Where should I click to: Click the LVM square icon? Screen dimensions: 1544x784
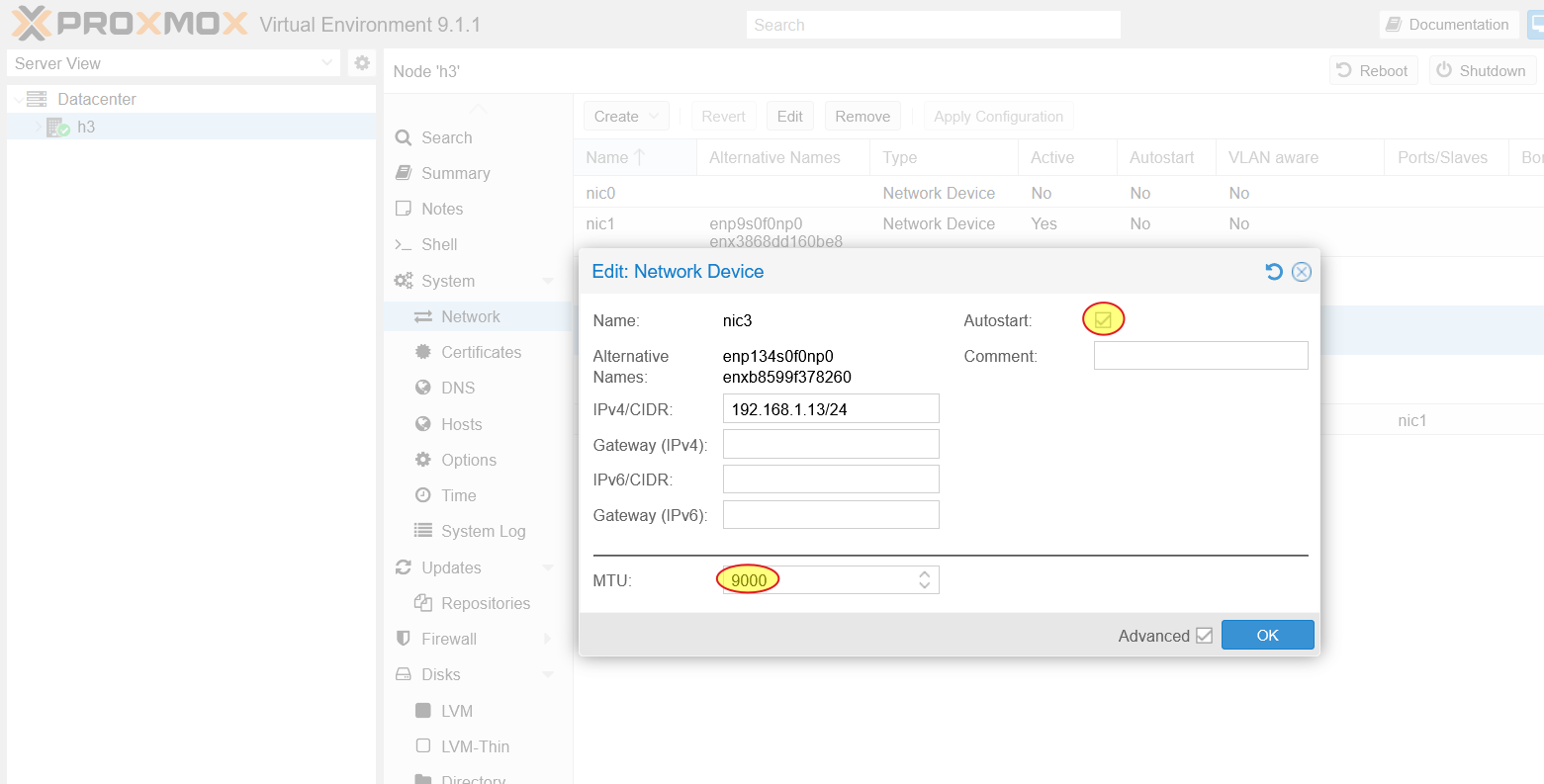pos(423,711)
